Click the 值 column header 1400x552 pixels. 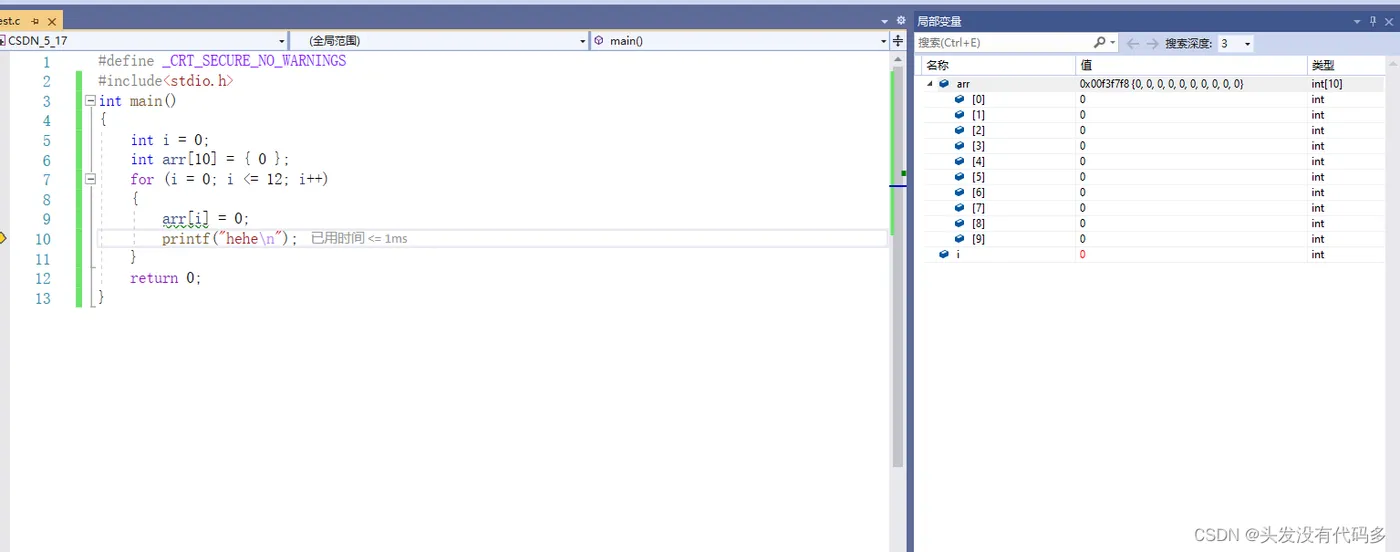click(1192, 65)
